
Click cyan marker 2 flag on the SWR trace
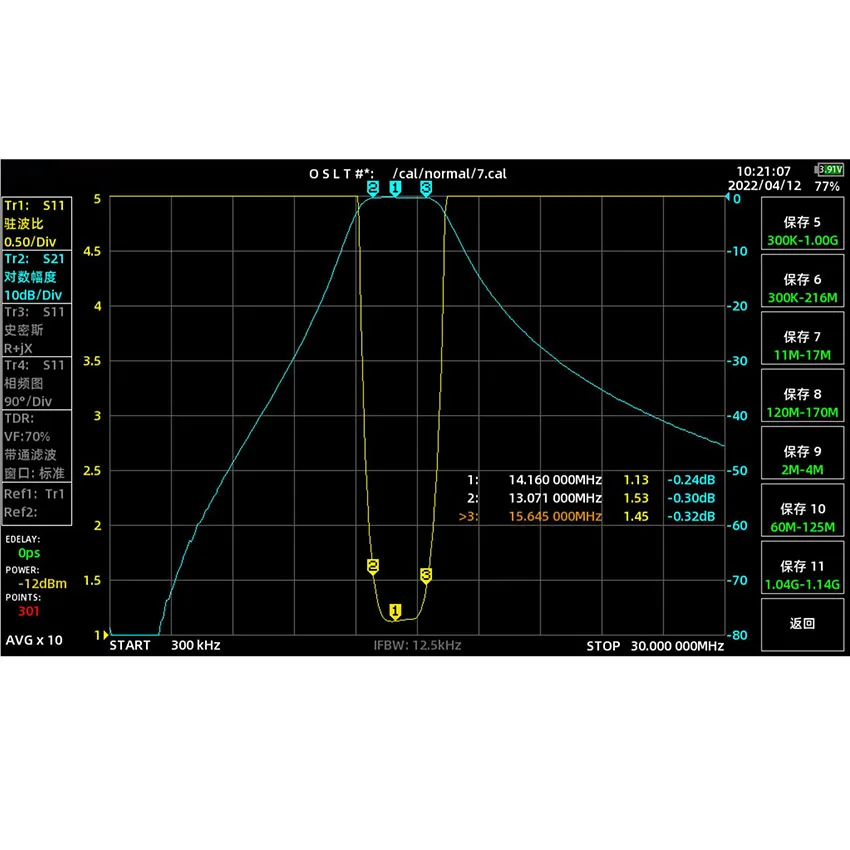click(x=373, y=188)
